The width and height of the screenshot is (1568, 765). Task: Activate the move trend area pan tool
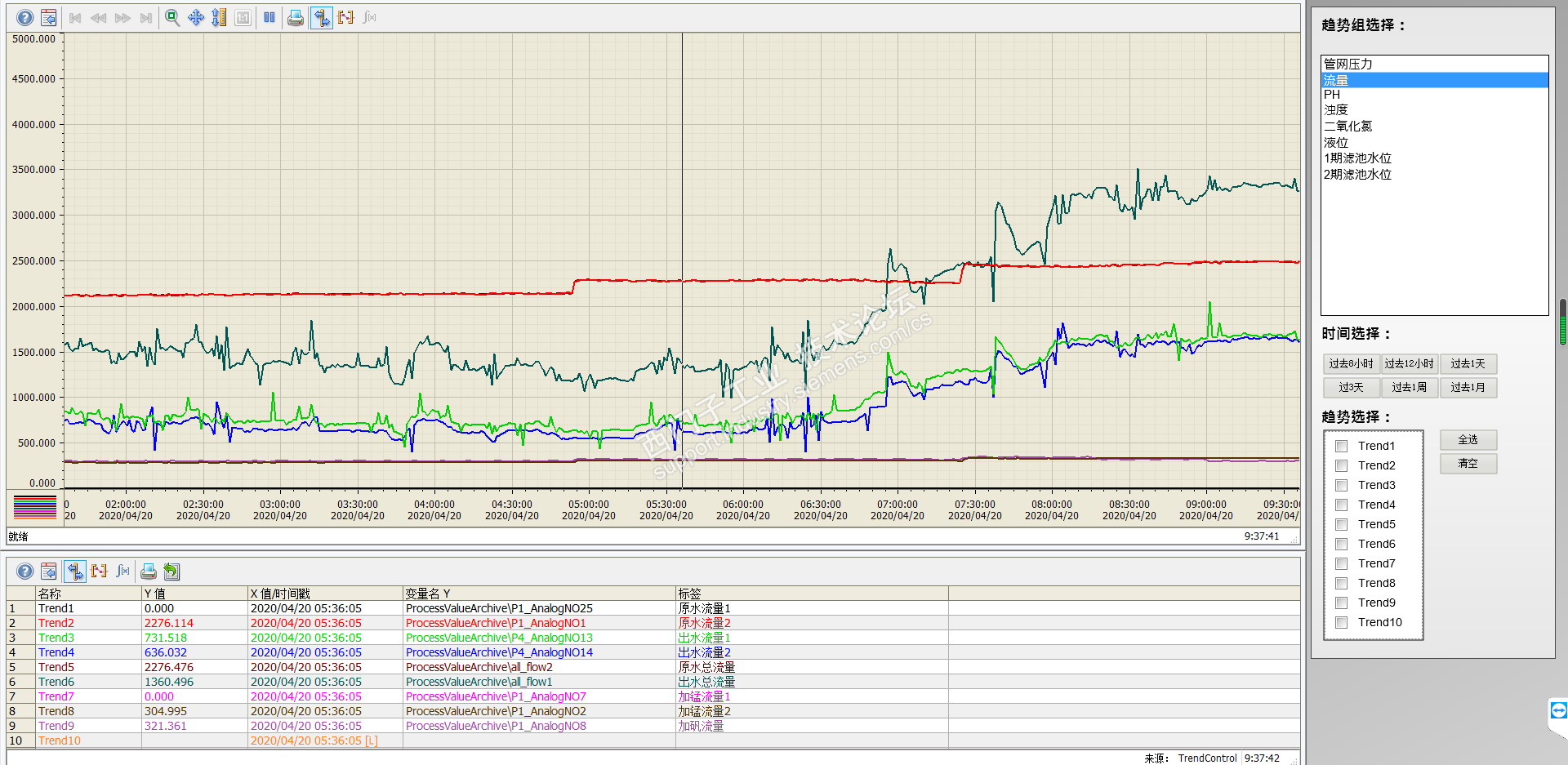pos(196,17)
